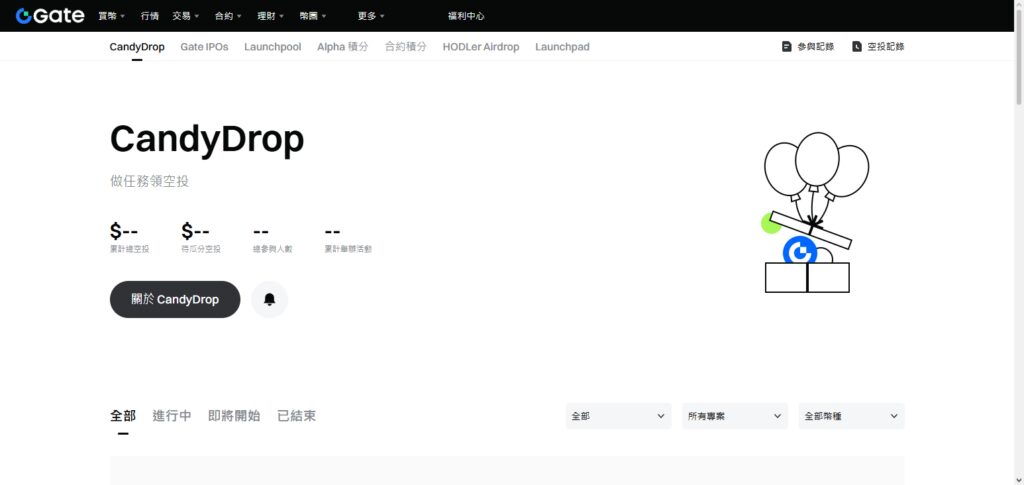Switch to the 合約積分 tab
Screen dimensions: 1024x485
[406, 47]
